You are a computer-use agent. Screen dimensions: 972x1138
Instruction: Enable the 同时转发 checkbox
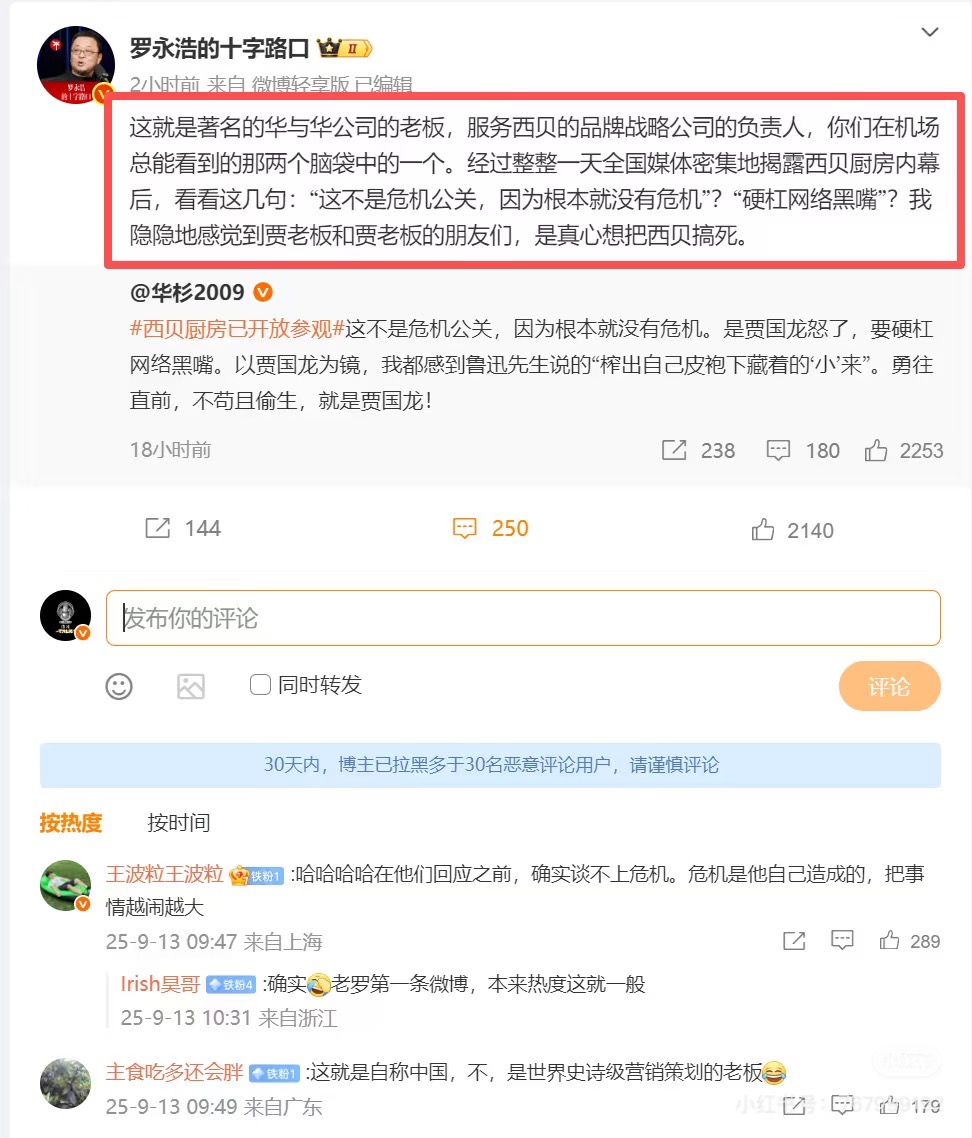point(260,684)
